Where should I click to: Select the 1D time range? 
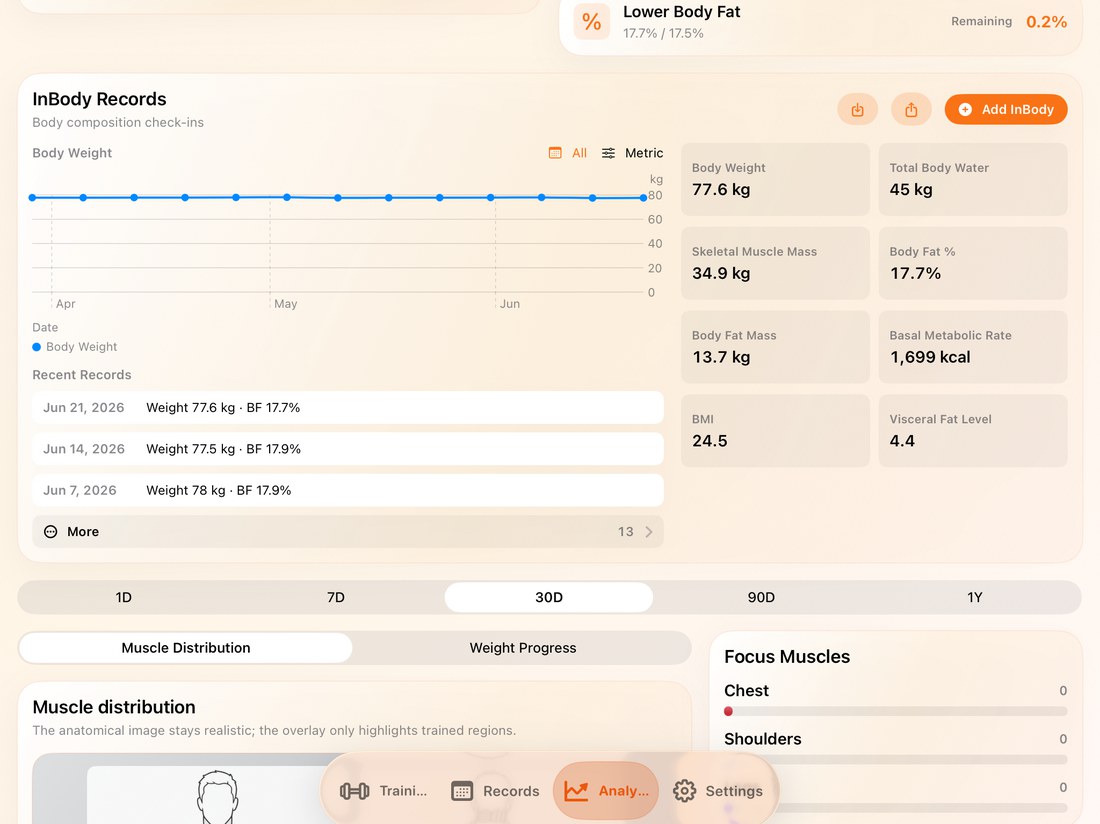click(x=123, y=597)
